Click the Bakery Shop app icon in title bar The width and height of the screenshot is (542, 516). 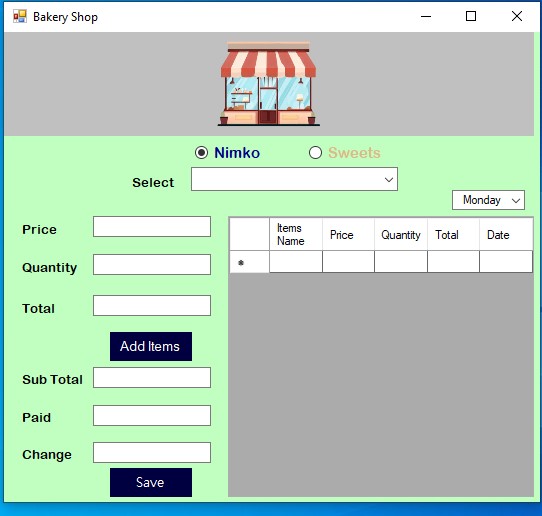coord(20,16)
